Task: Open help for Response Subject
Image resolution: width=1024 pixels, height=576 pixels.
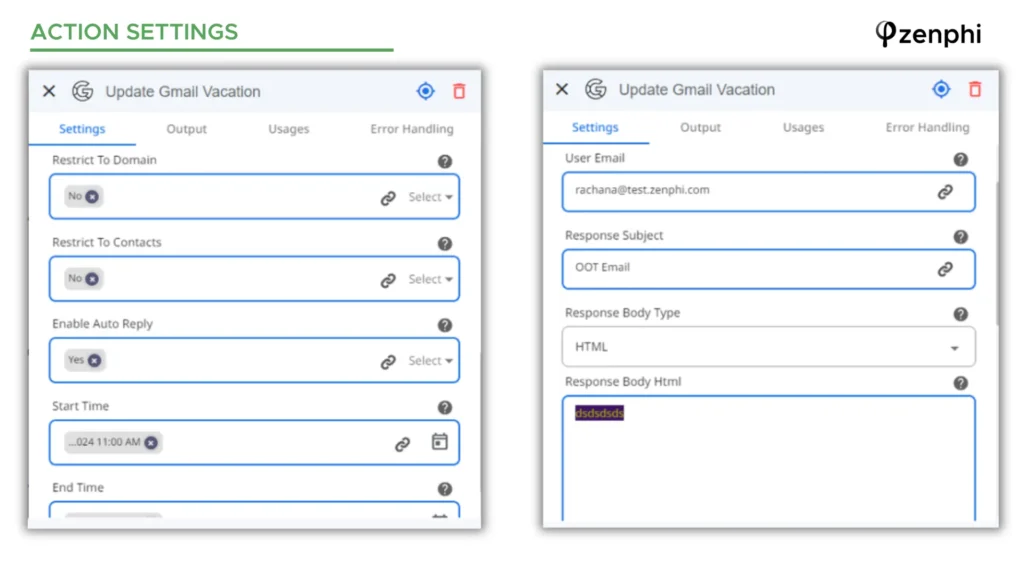Action: (961, 236)
